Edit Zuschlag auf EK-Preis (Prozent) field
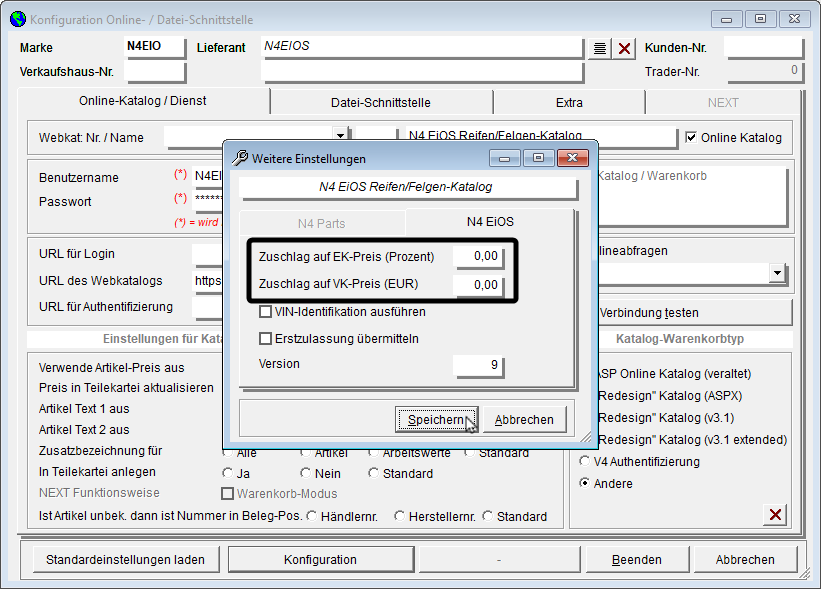 tap(479, 256)
